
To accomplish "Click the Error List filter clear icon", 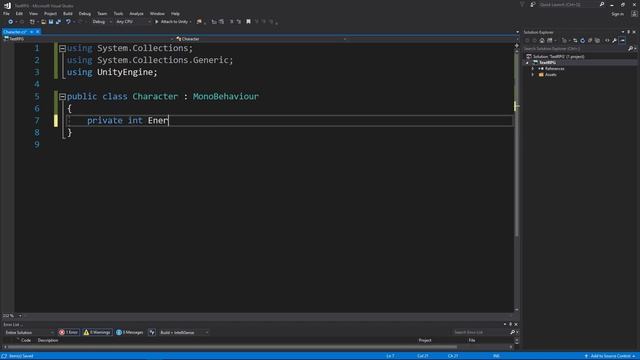I will point(152,332).
